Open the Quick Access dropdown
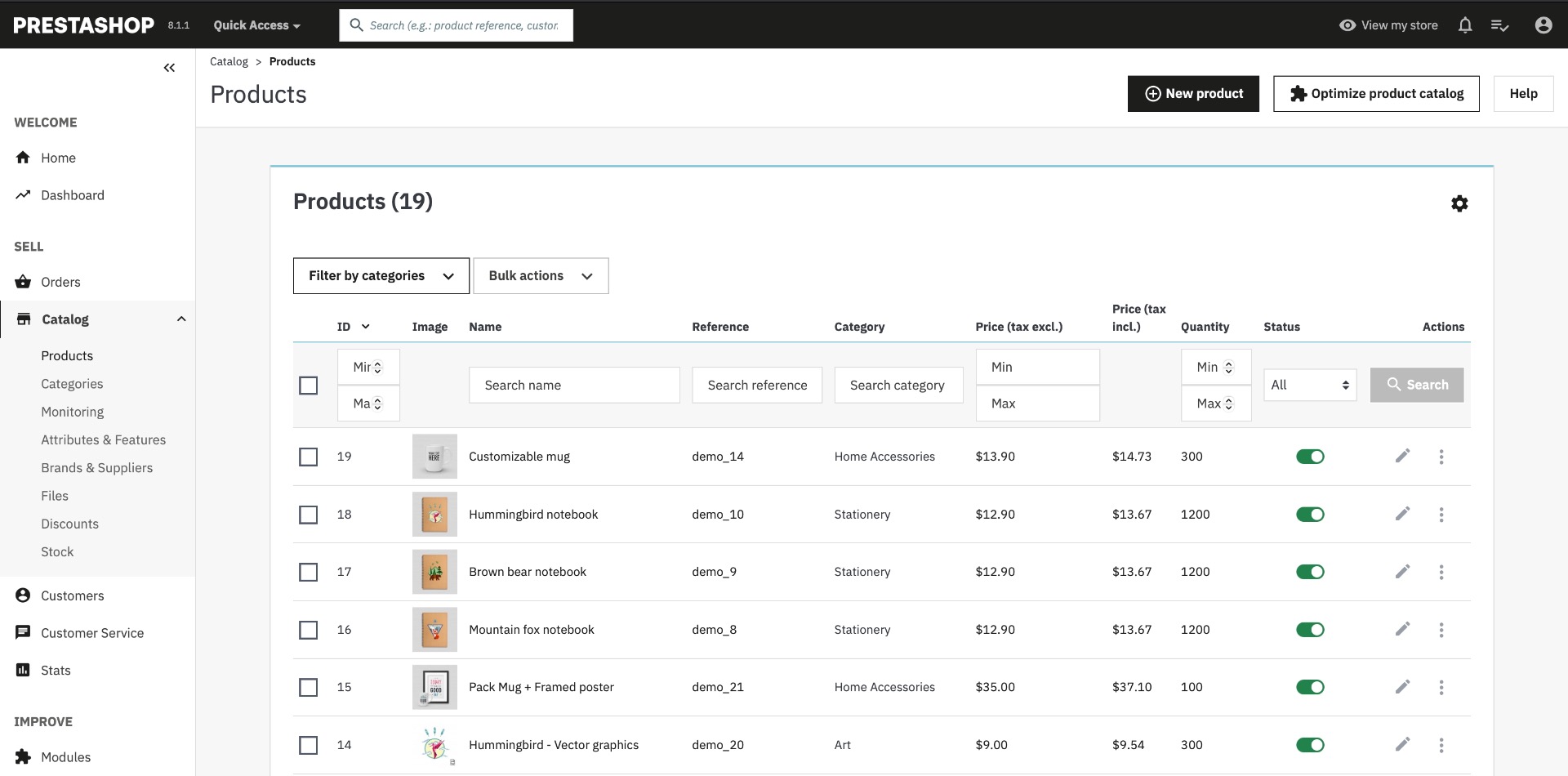The height and width of the screenshot is (776, 1568). click(256, 25)
